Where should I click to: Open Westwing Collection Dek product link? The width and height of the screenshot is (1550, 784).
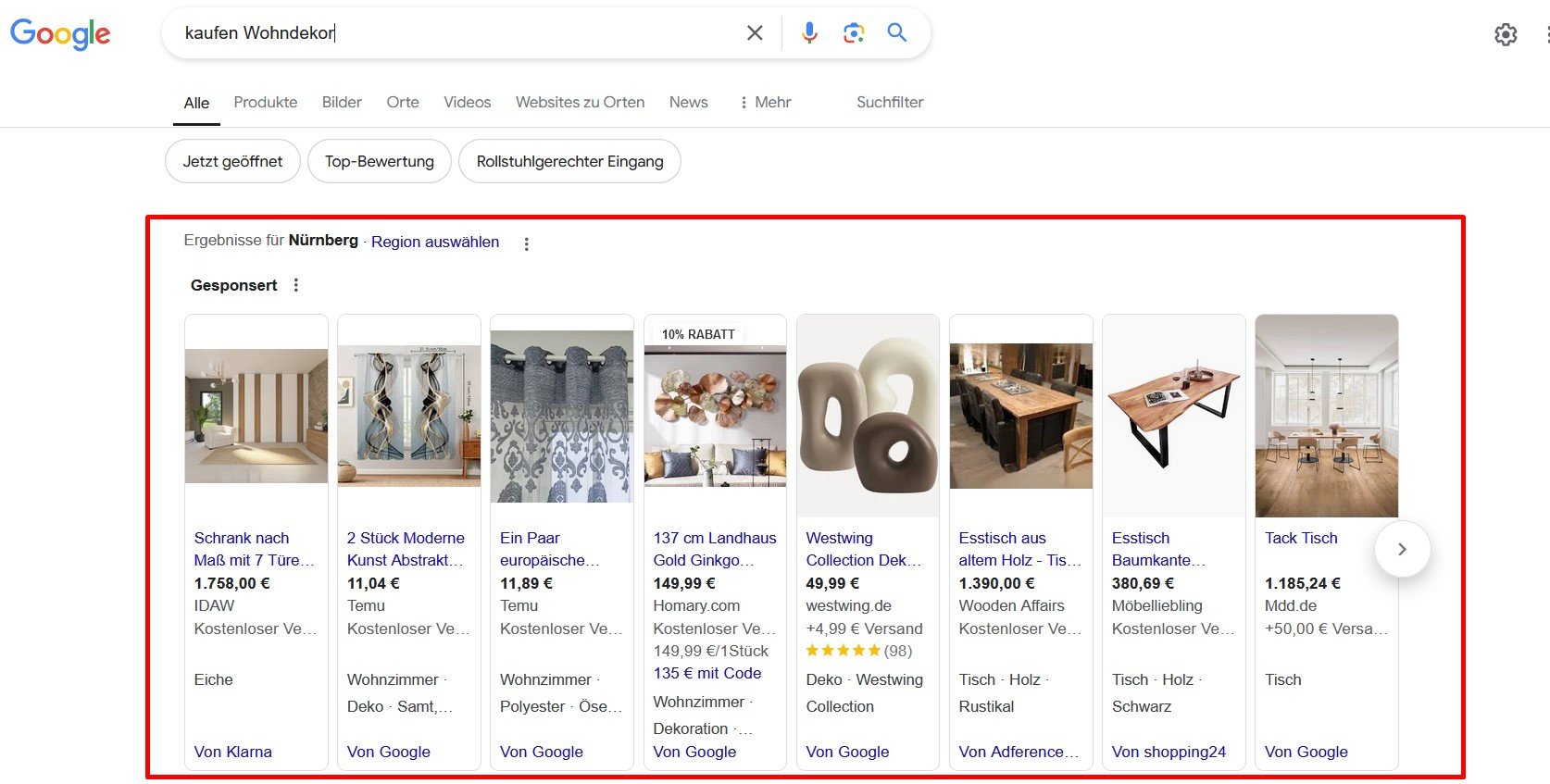click(864, 549)
